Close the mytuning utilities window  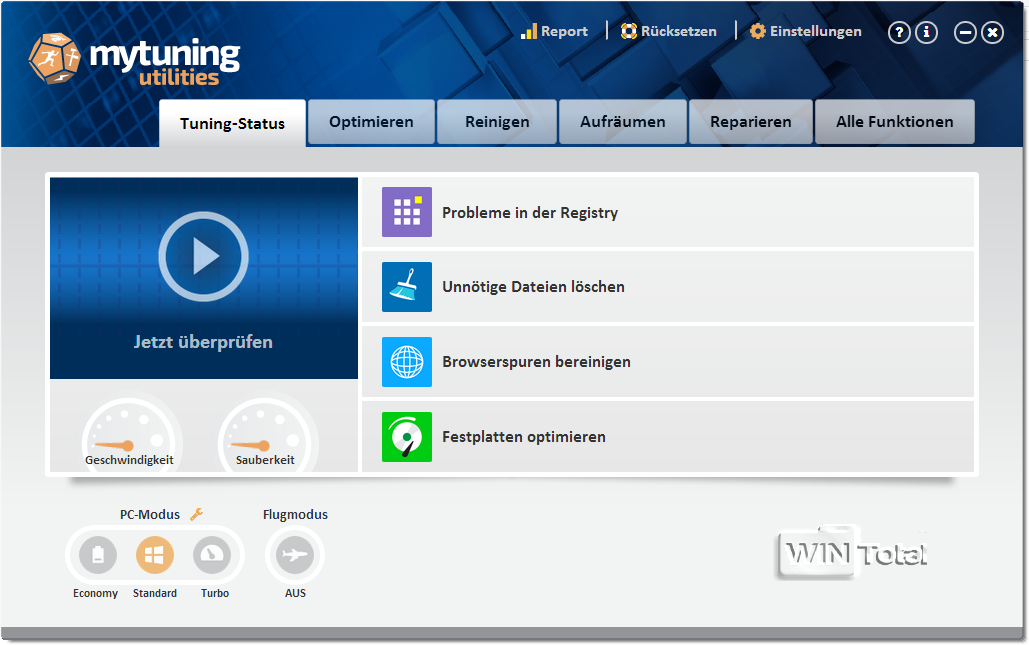[x=992, y=32]
